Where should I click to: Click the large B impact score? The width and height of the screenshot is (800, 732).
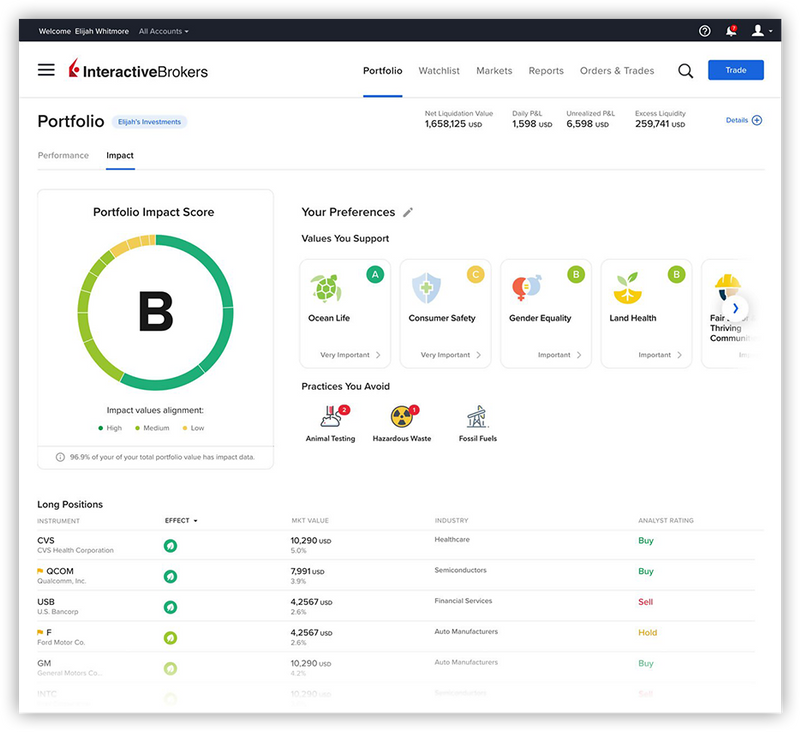point(156,312)
